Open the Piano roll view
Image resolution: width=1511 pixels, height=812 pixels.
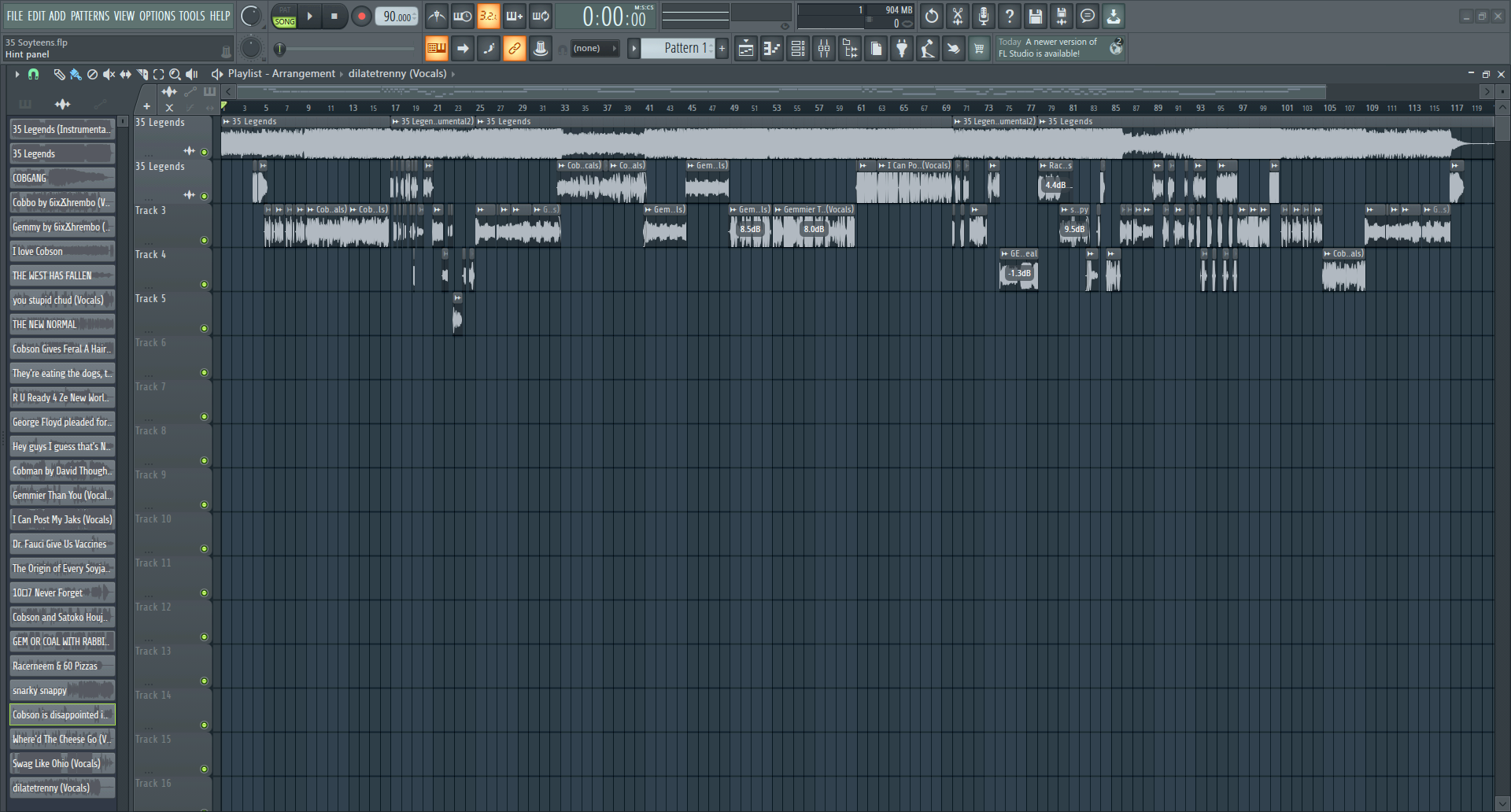772,49
